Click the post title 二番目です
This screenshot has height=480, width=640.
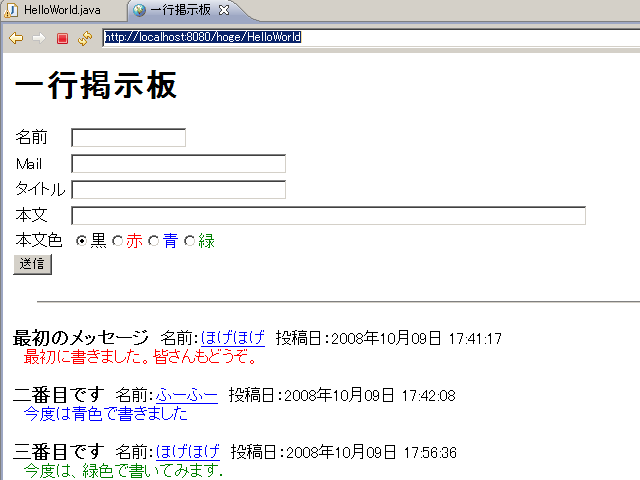pyautogui.click(x=58, y=396)
